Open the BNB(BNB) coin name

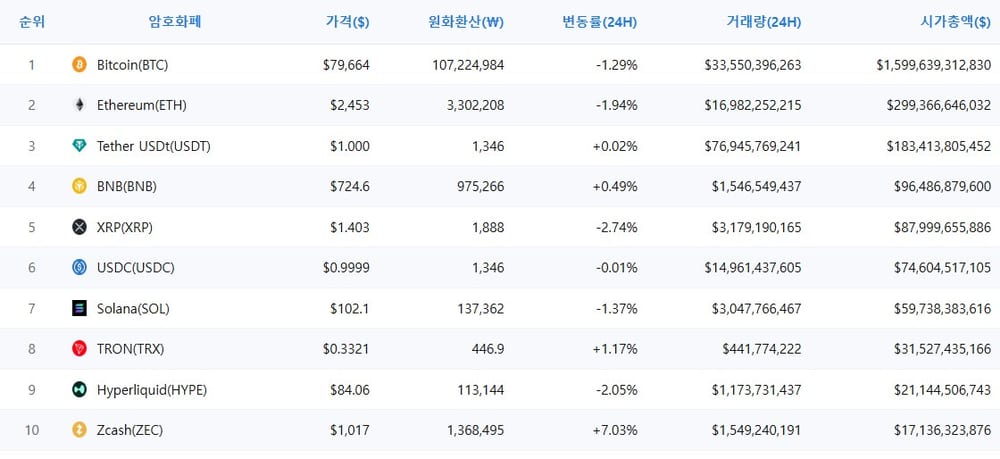(x=127, y=187)
